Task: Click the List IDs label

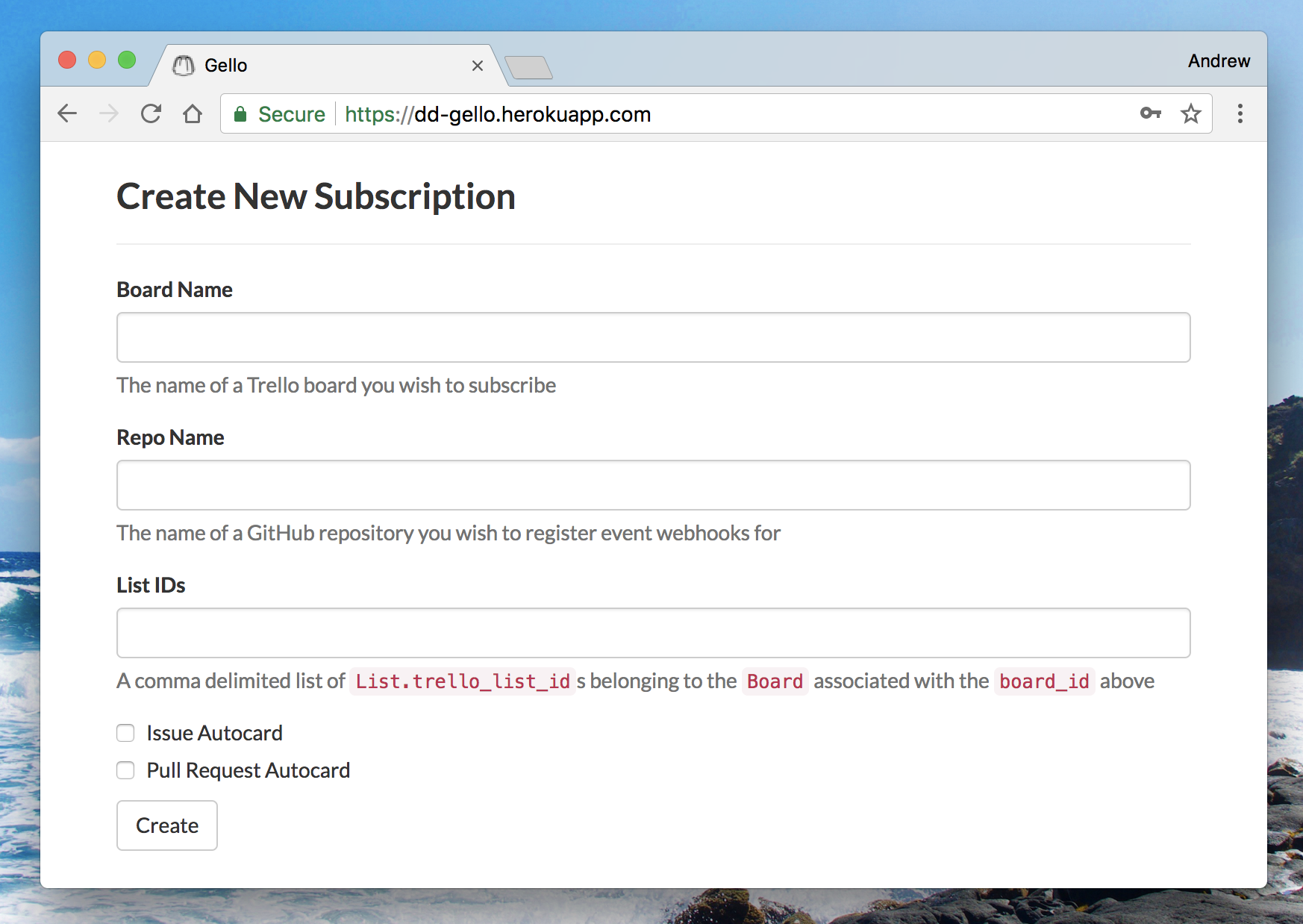Action: tap(151, 585)
